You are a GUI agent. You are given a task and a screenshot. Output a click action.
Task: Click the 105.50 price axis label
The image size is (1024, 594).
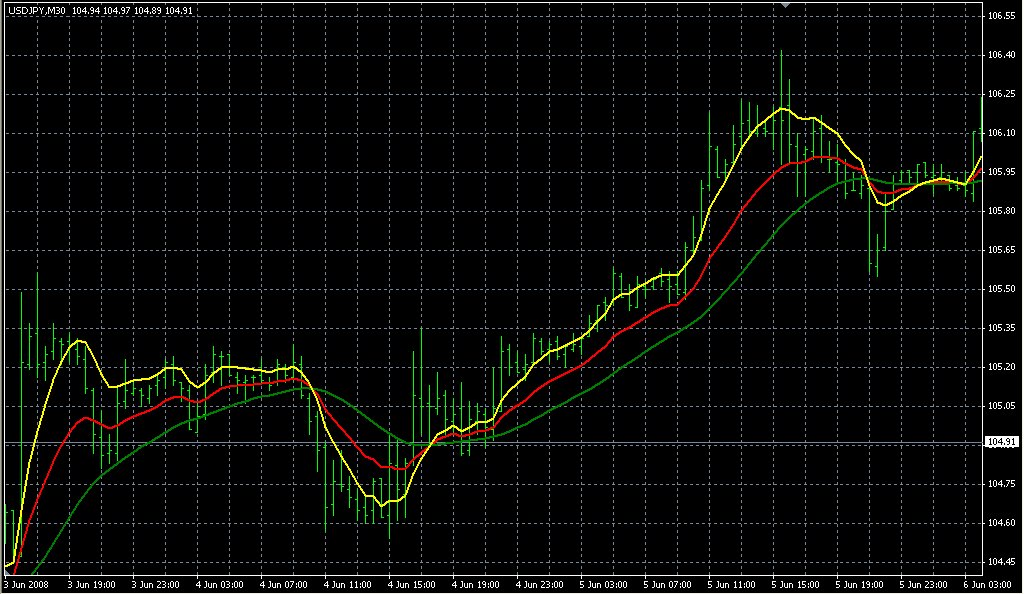tap(1001, 289)
